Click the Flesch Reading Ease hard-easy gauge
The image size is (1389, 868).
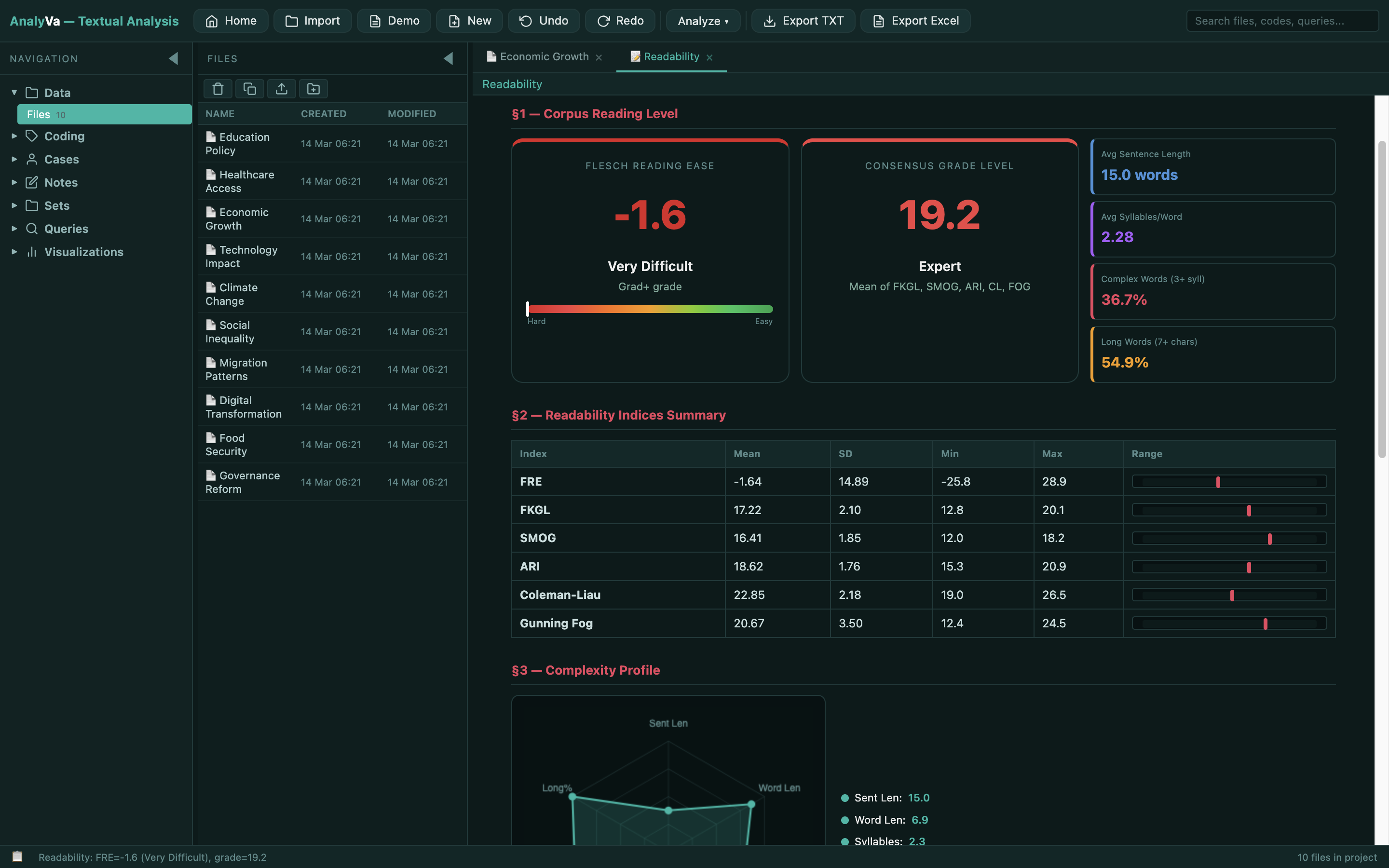click(x=650, y=309)
